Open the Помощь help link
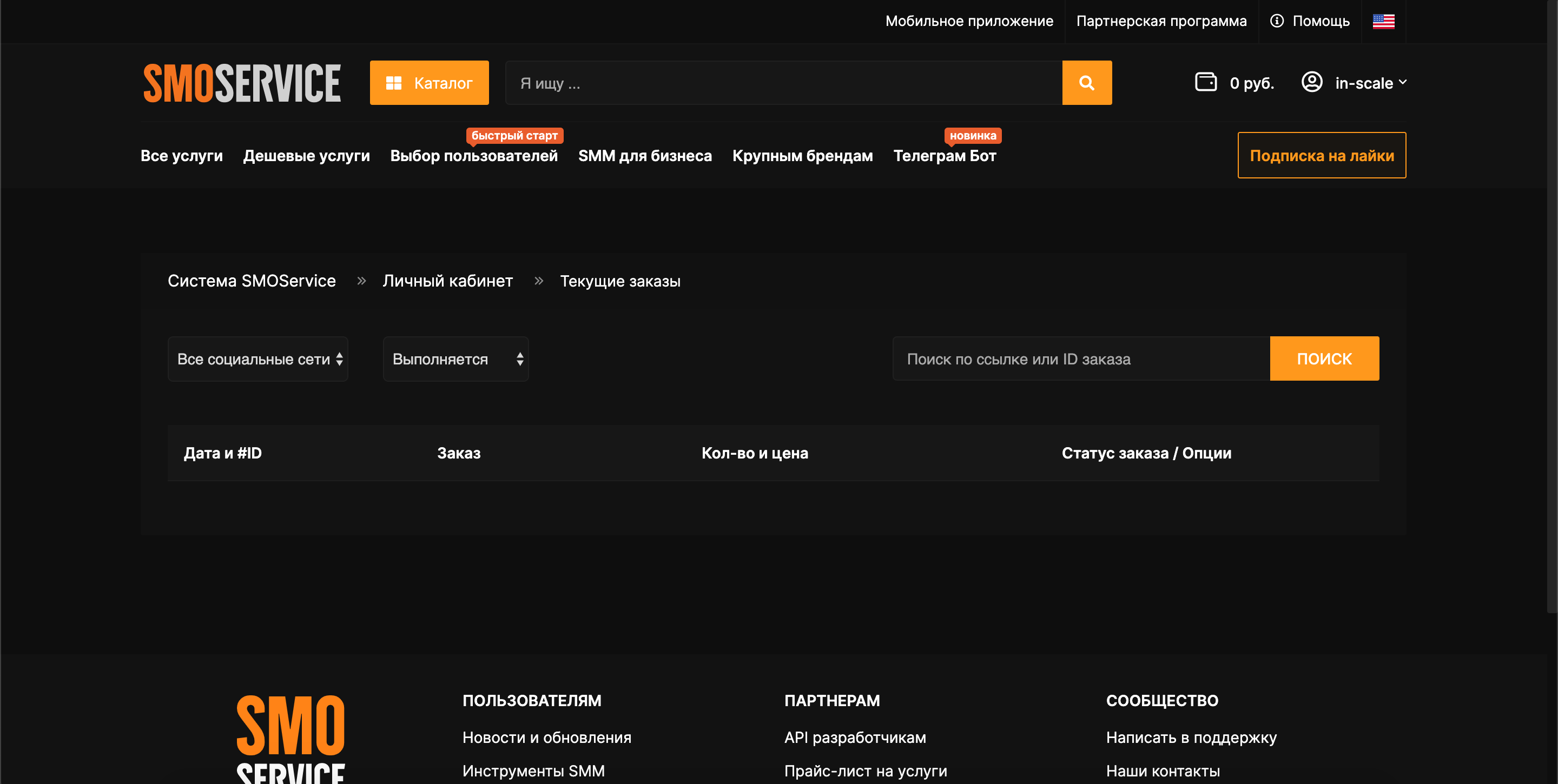 pos(1321,21)
